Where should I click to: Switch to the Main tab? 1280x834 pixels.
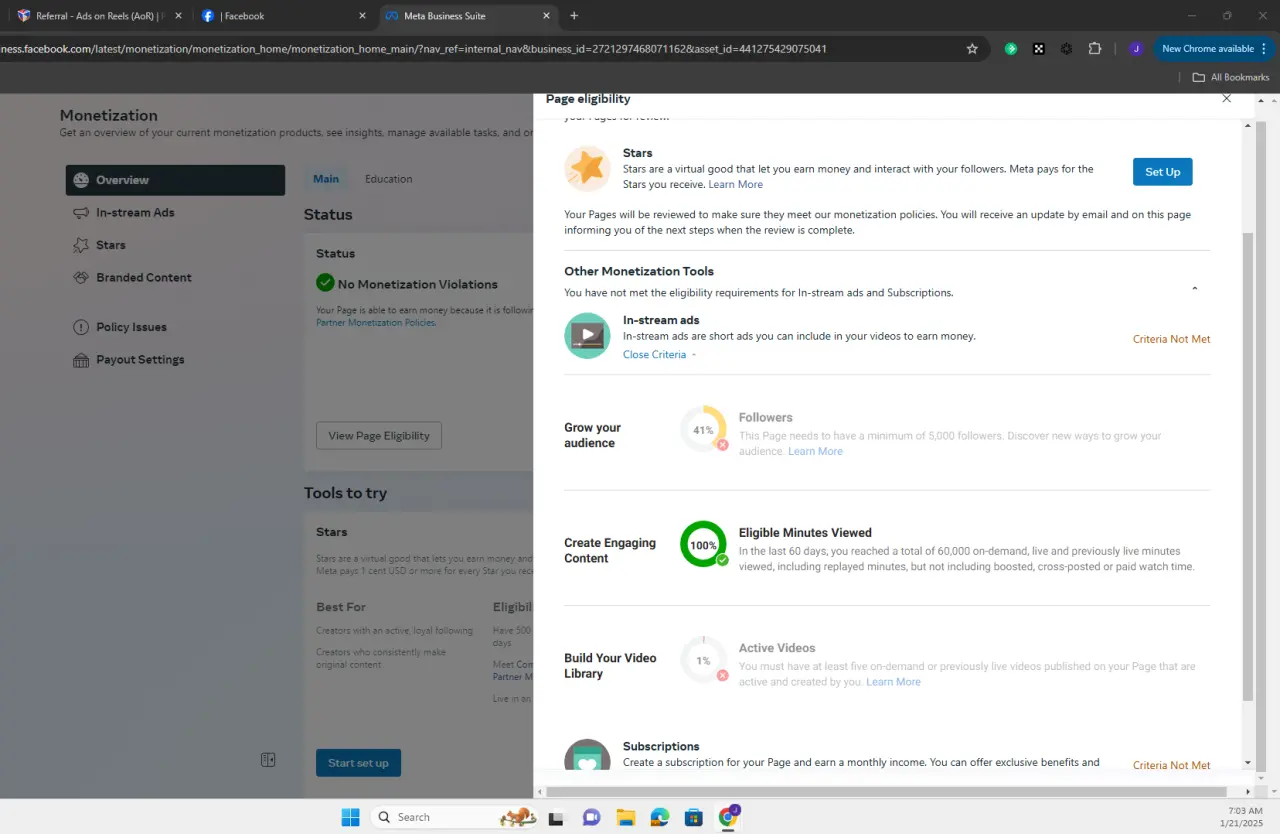click(326, 179)
